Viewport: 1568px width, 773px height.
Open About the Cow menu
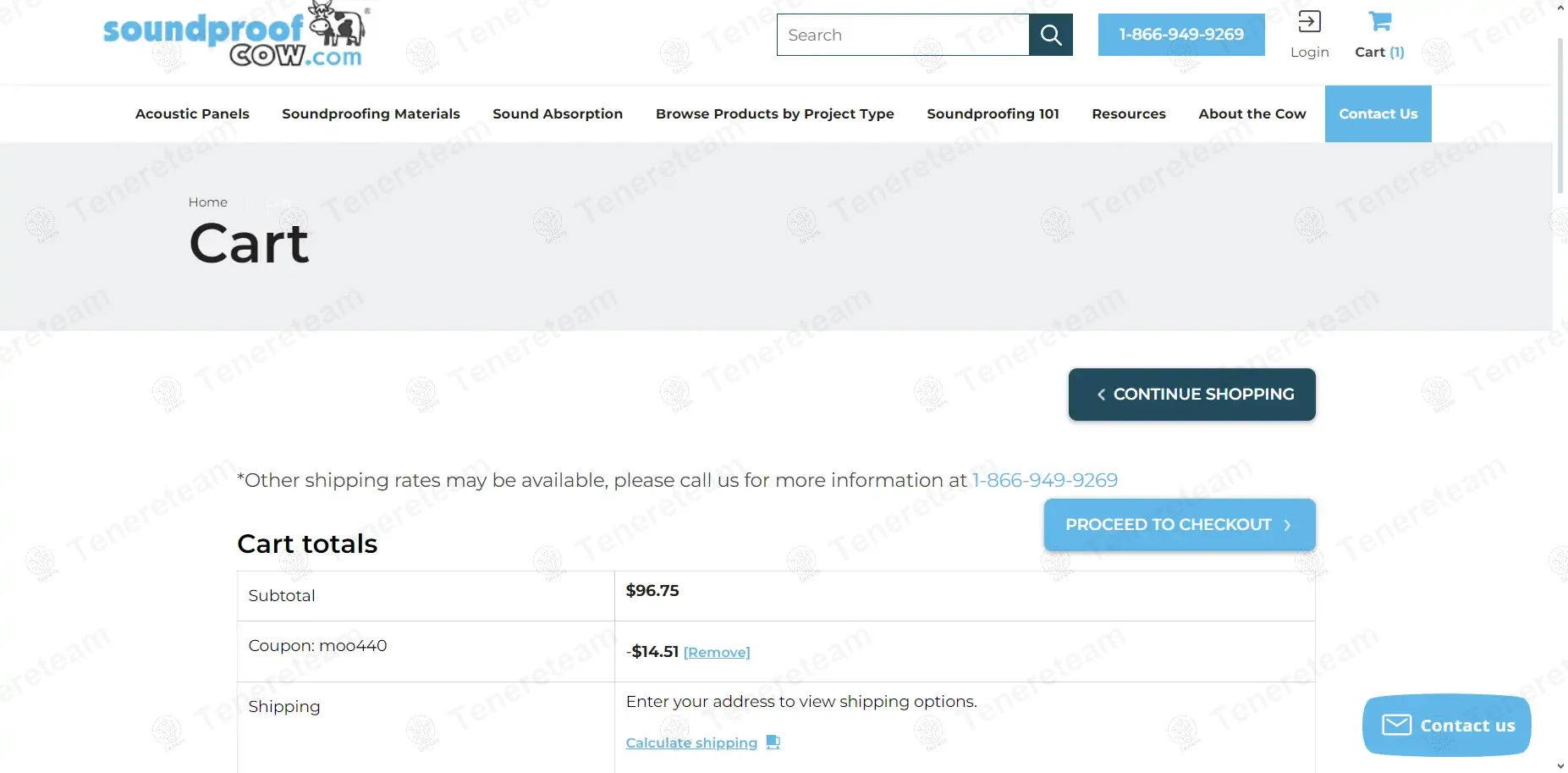click(x=1252, y=113)
